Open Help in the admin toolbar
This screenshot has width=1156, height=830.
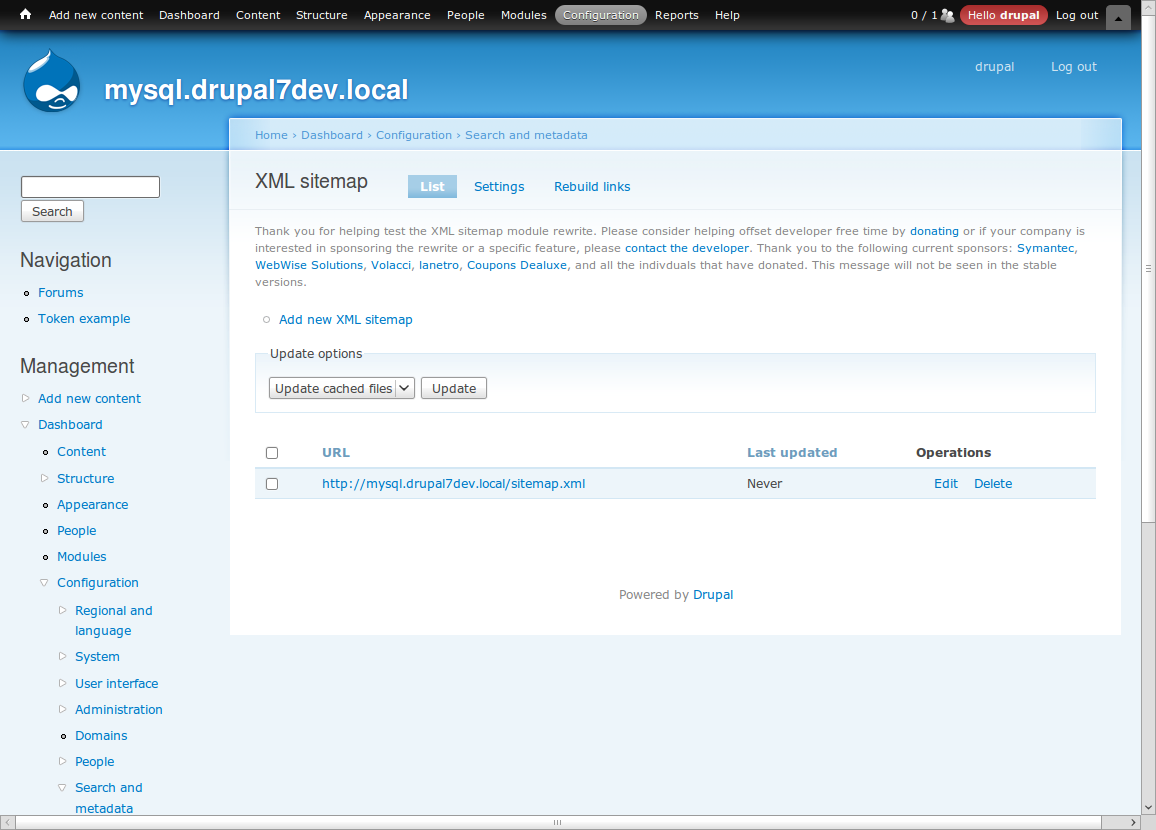[727, 15]
